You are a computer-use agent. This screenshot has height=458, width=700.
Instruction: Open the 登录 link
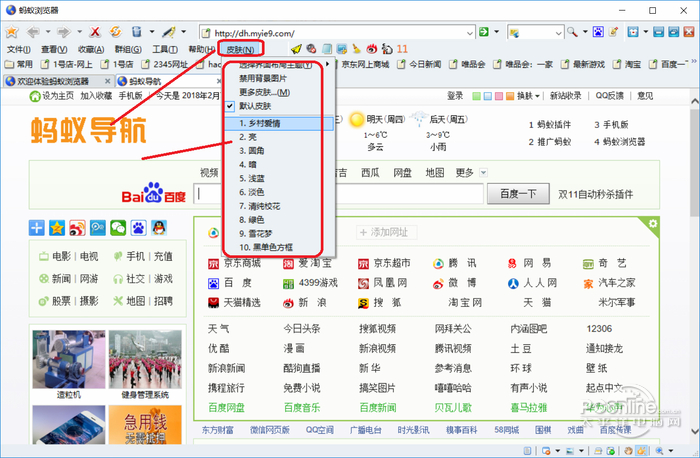tap(455, 96)
